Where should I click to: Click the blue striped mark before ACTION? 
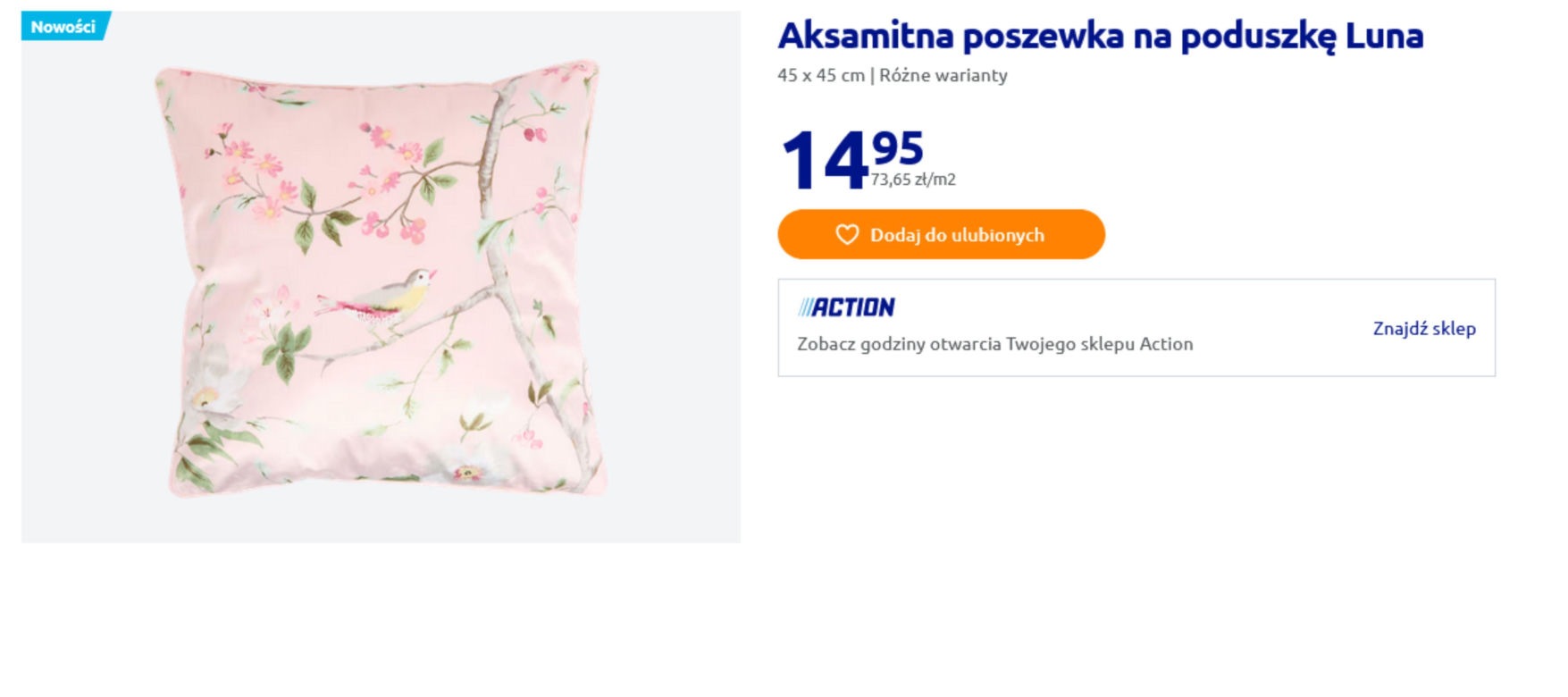[805, 307]
